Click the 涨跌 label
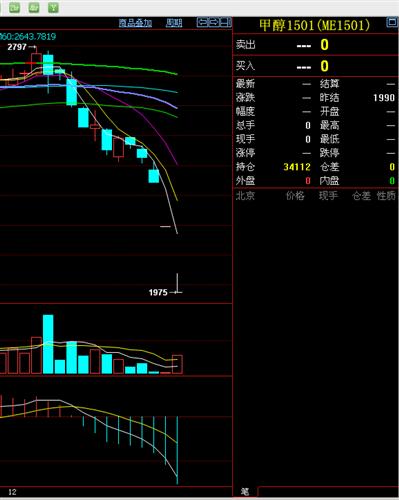The image size is (399, 500). click(245, 98)
